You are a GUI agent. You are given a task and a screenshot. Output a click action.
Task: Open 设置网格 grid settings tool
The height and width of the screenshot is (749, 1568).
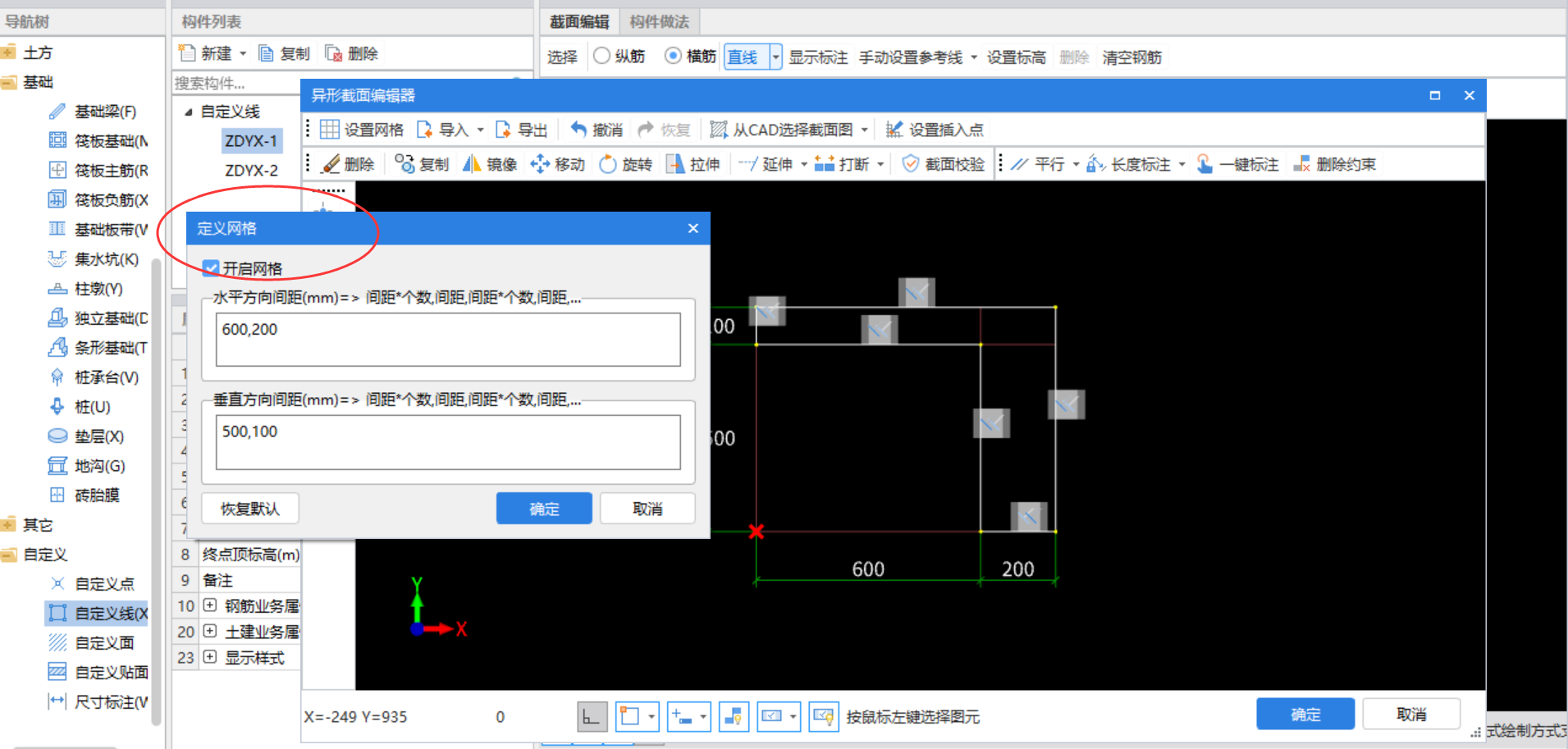tap(362, 130)
